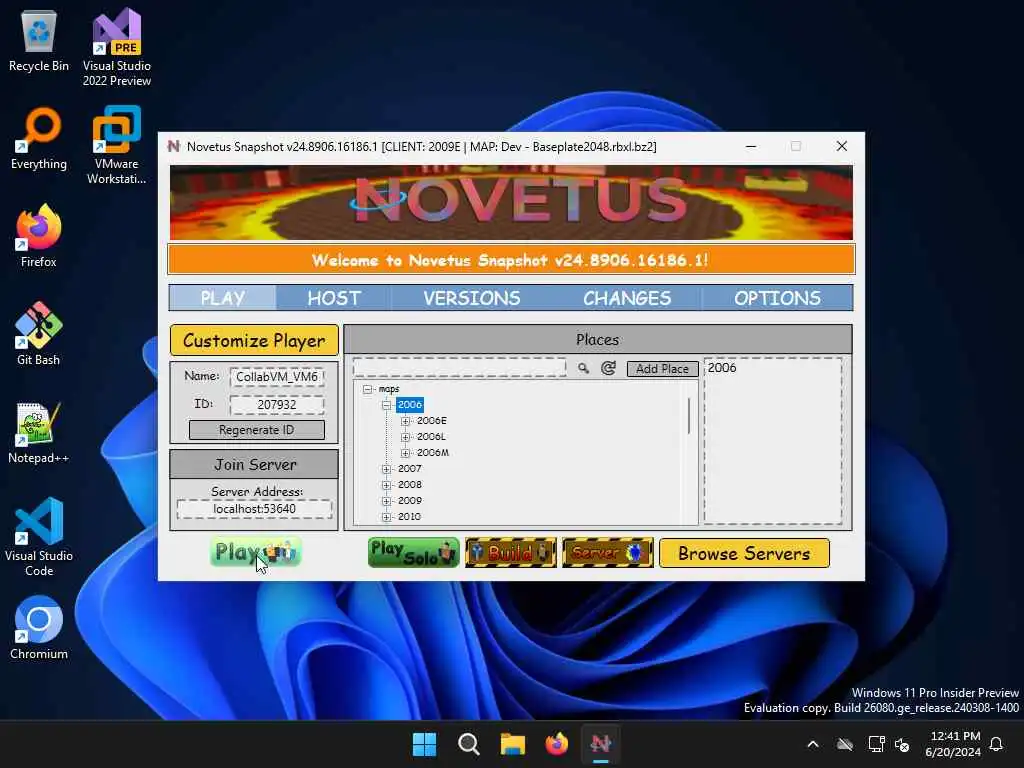Click the map description box

[773, 441]
